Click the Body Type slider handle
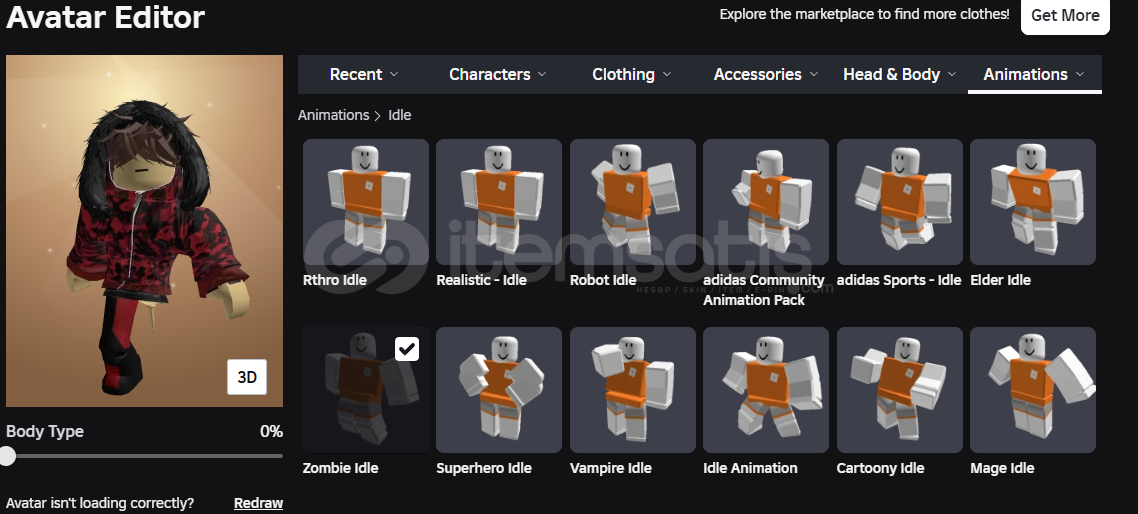 (7, 456)
